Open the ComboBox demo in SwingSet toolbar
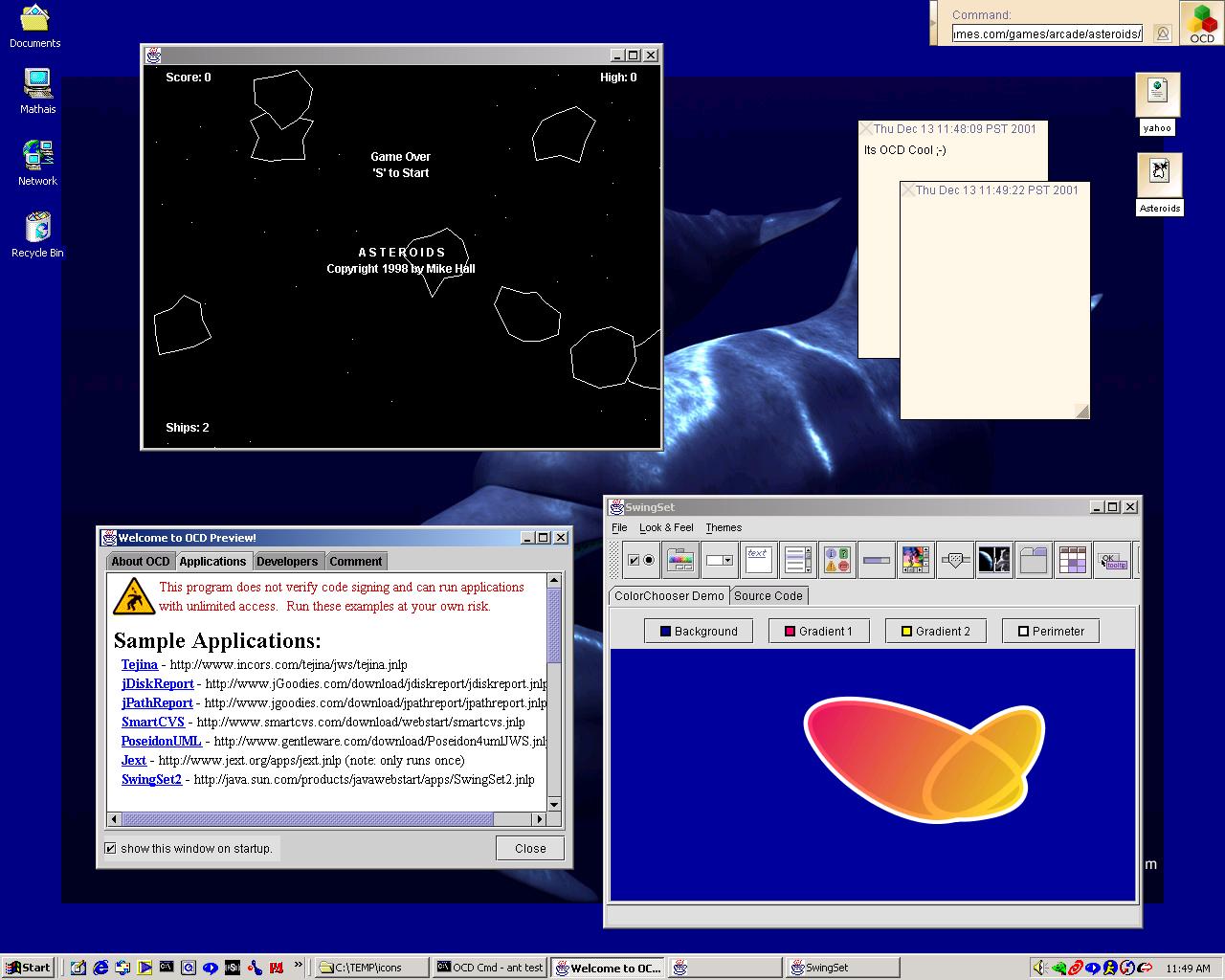Image resolution: width=1225 pixels, height=980 pixels. (719, 560)
